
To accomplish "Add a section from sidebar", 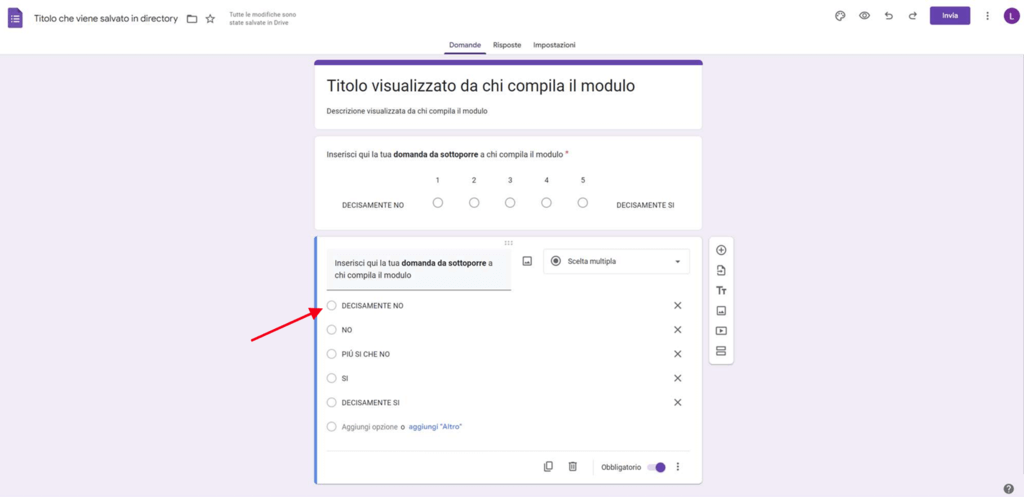I will click(x=721, y=351).
